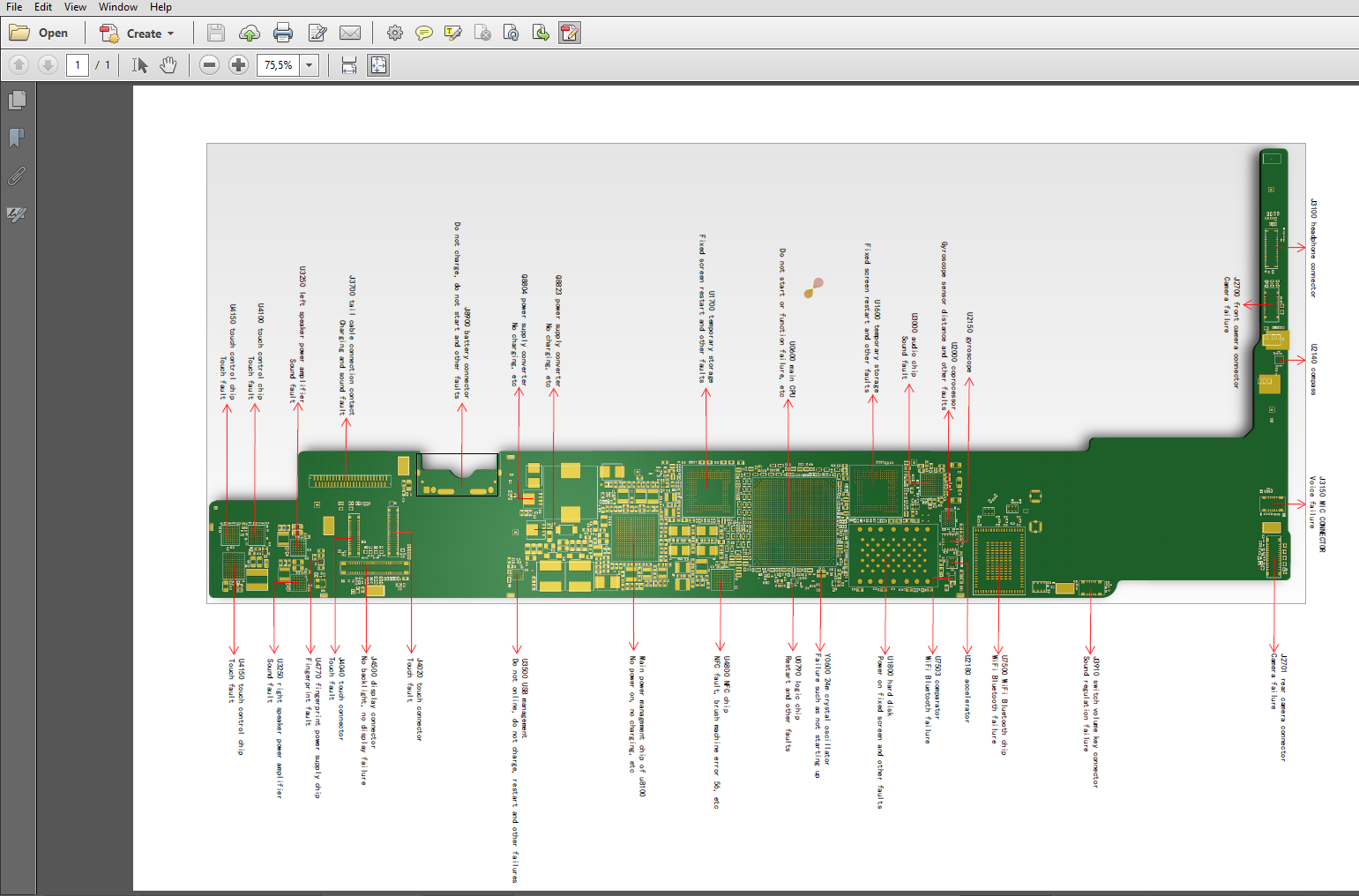Click the Open file button
The width and height of the screenshot is (1359, 896).
point(40,34)
